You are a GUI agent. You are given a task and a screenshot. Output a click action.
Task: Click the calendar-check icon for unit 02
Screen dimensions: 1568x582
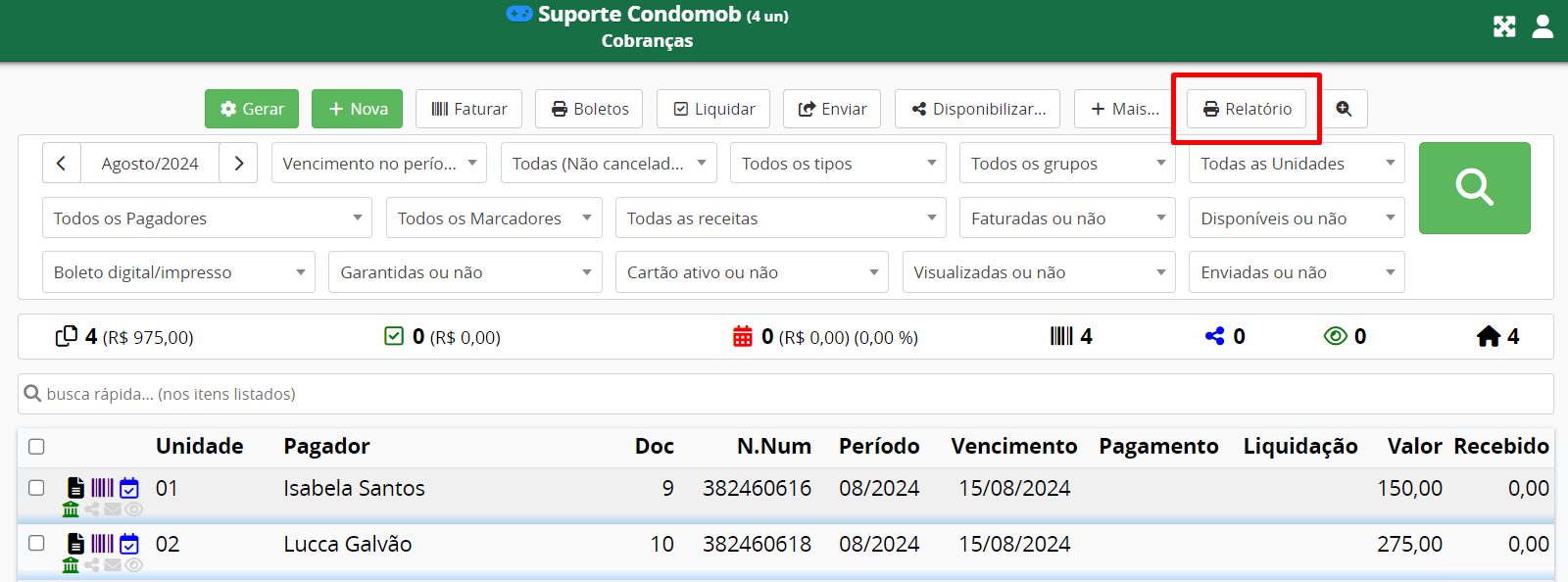point(129,544)
